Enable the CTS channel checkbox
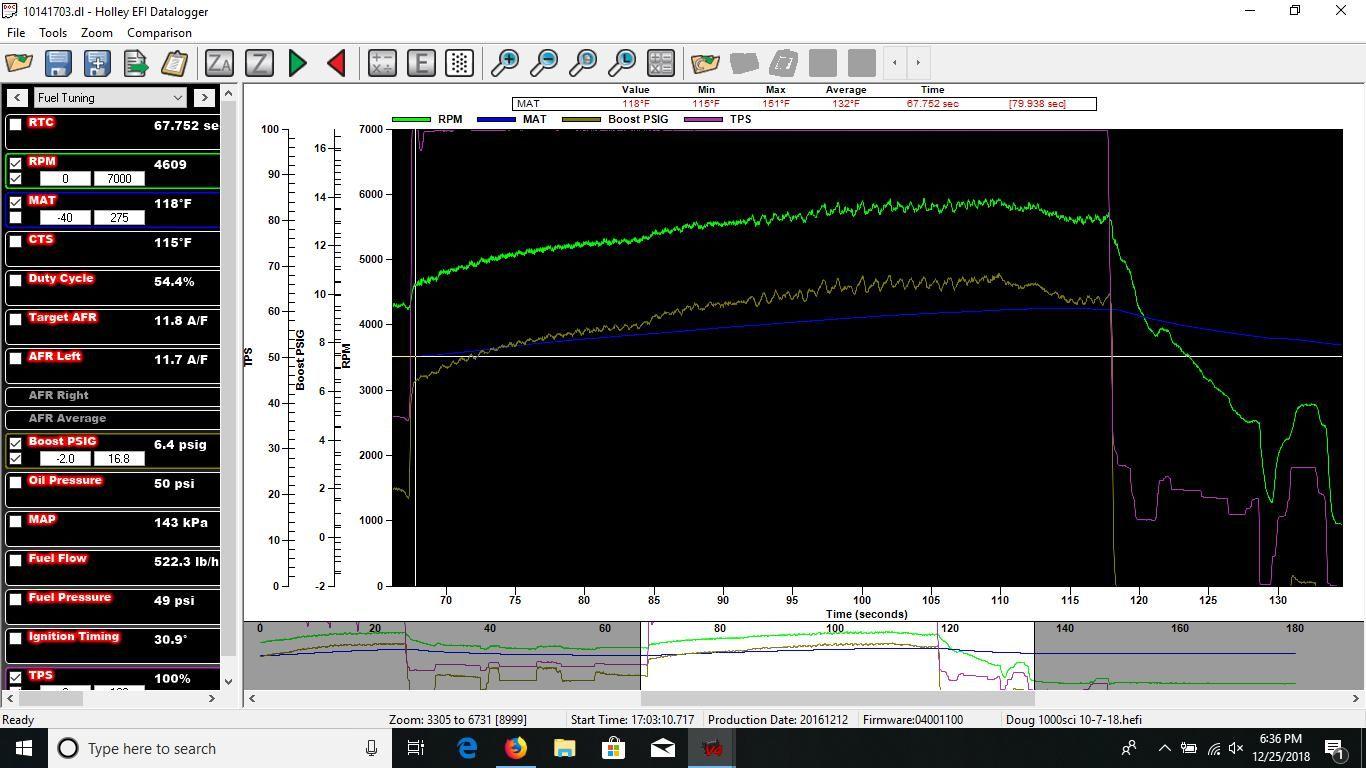Screen dimensions: 1366x768 (x=16, y=241)
